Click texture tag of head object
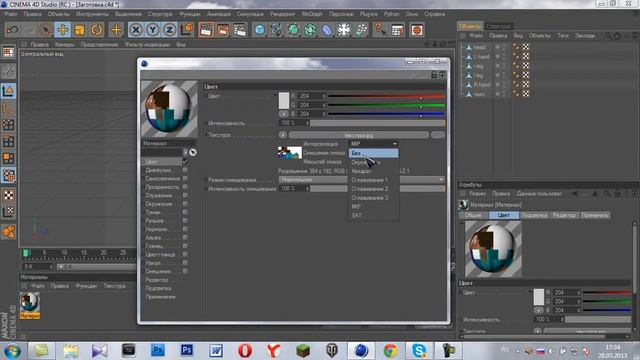 [x=526, y=47]
